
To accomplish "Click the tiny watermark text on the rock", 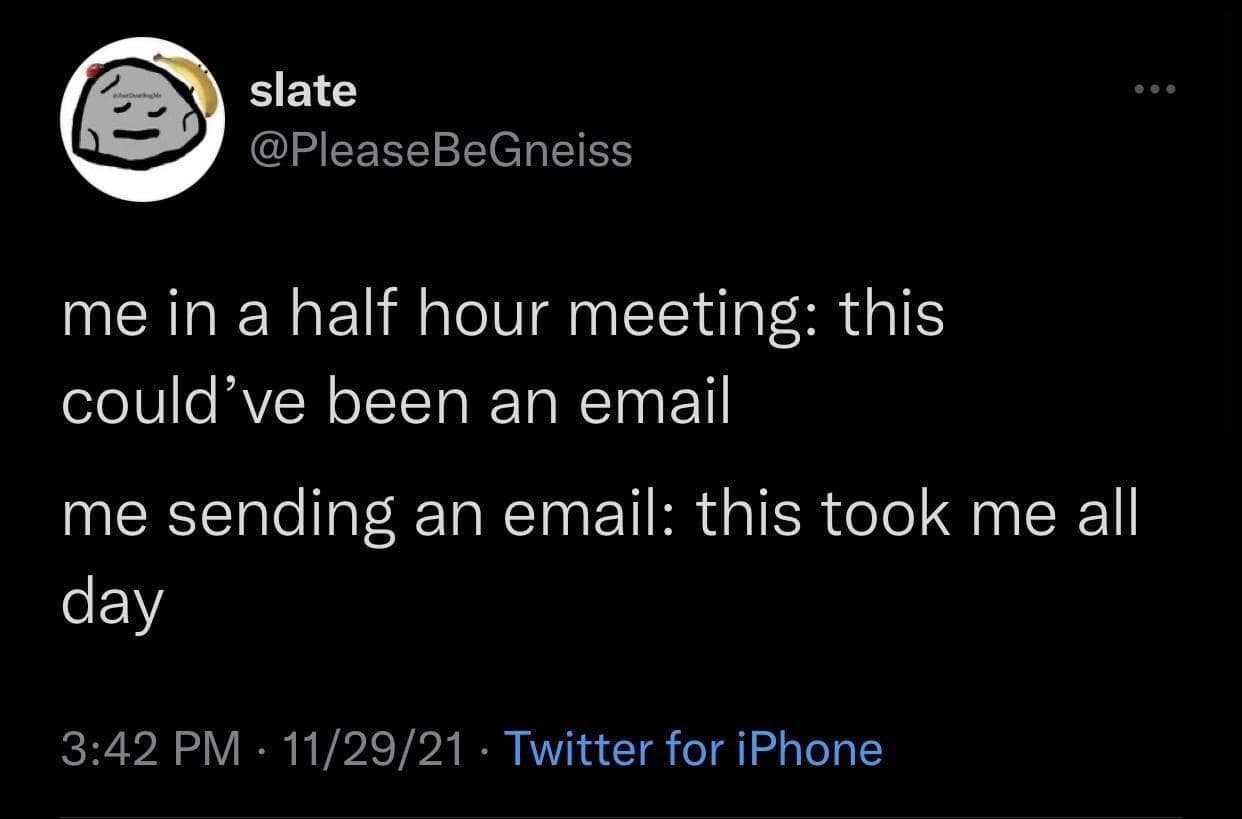I will [x=138, y=95].
